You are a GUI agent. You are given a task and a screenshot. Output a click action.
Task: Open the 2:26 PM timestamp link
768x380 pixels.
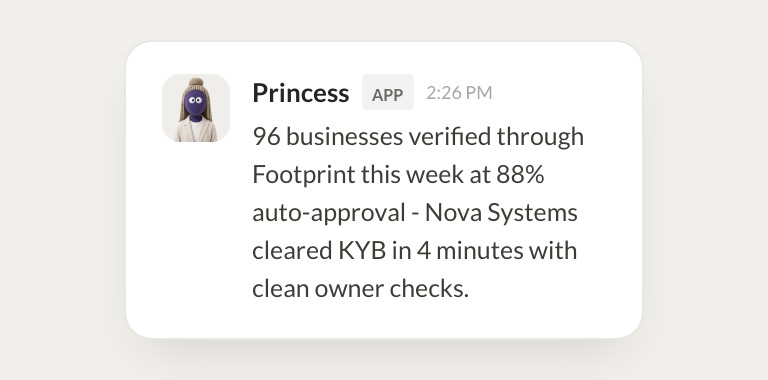click(459, 93)
